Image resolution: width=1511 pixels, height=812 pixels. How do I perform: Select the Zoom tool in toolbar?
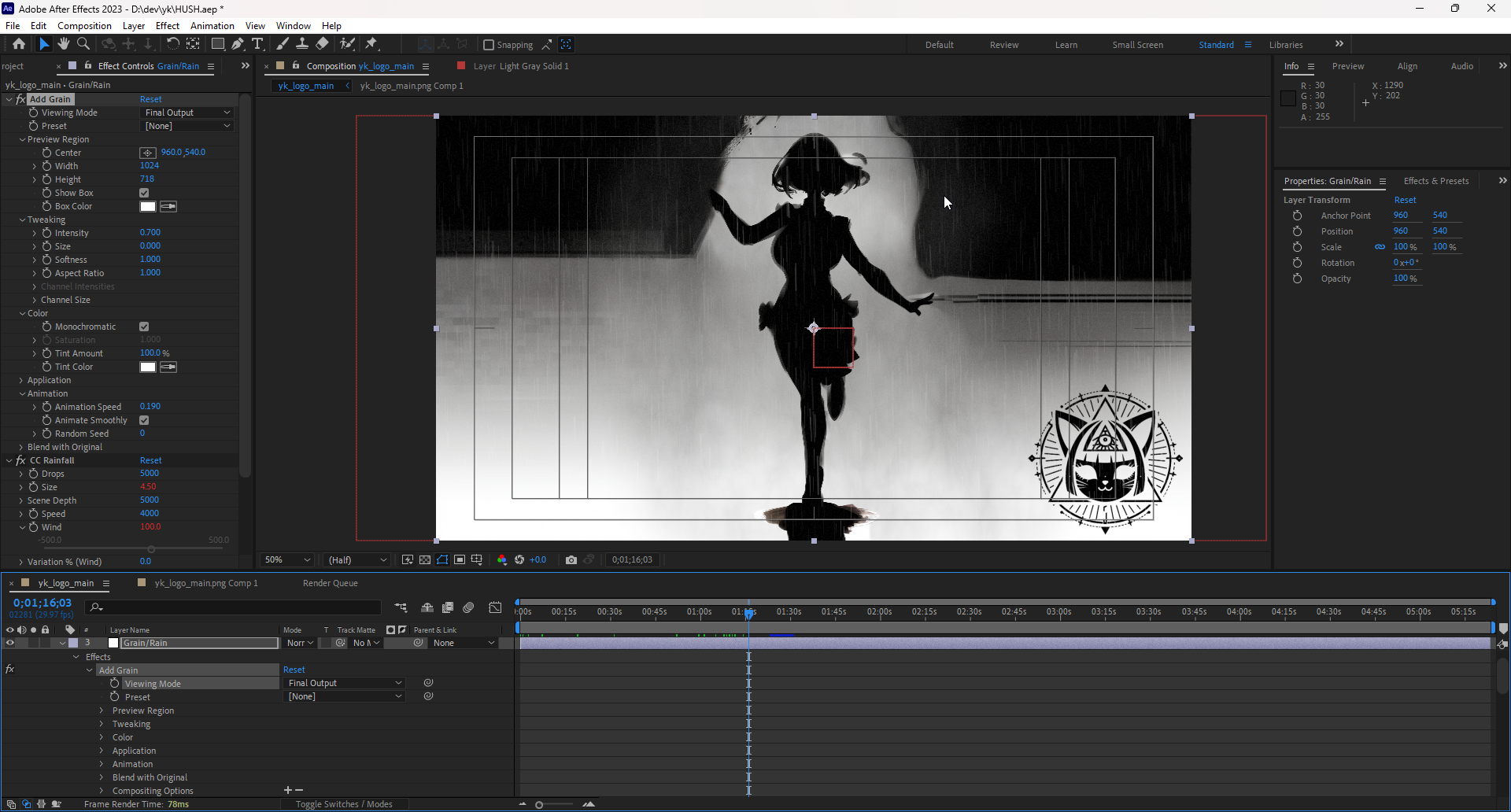click(x=83, y=44)
